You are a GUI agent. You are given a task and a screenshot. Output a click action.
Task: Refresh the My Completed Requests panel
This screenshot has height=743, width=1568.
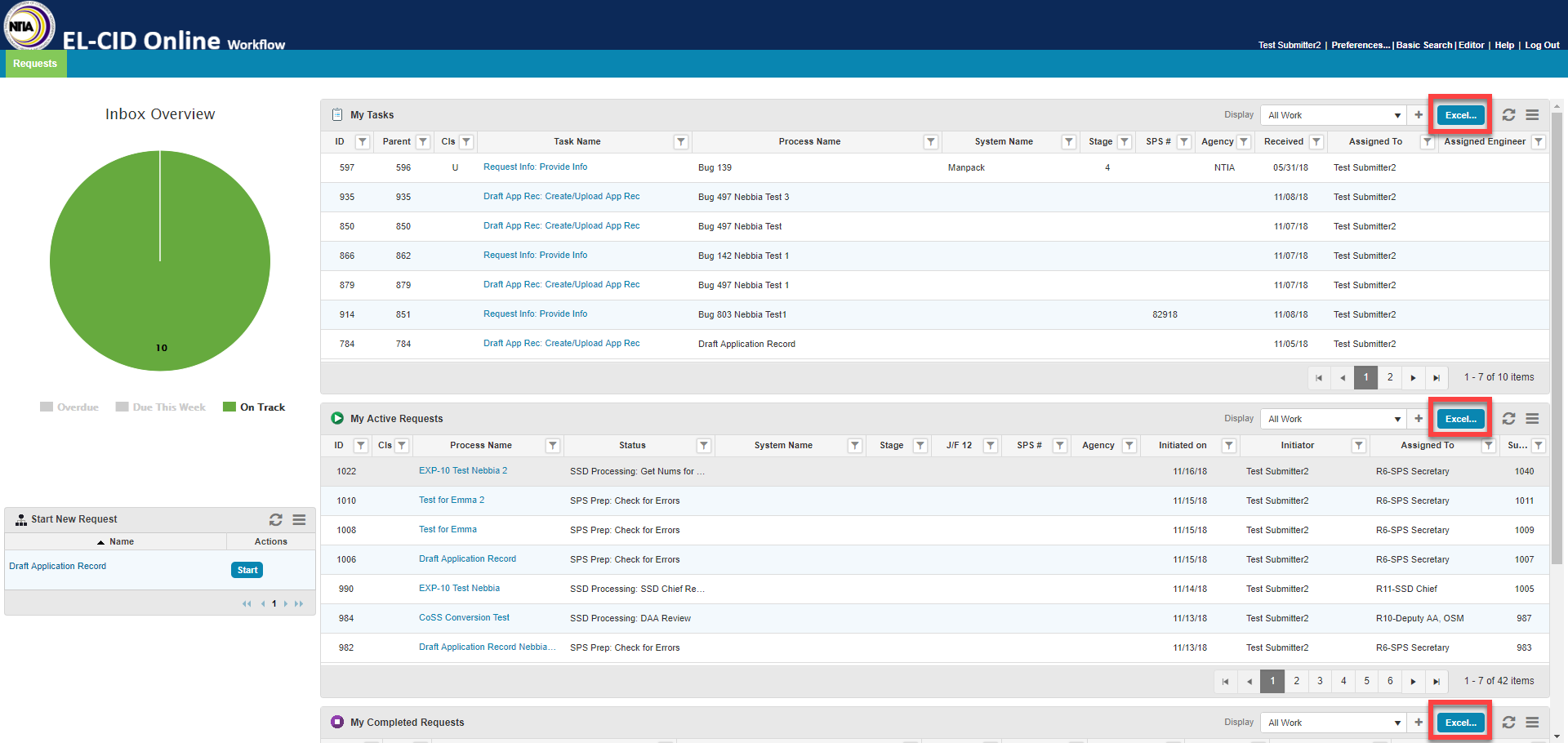coord(1508,723)
